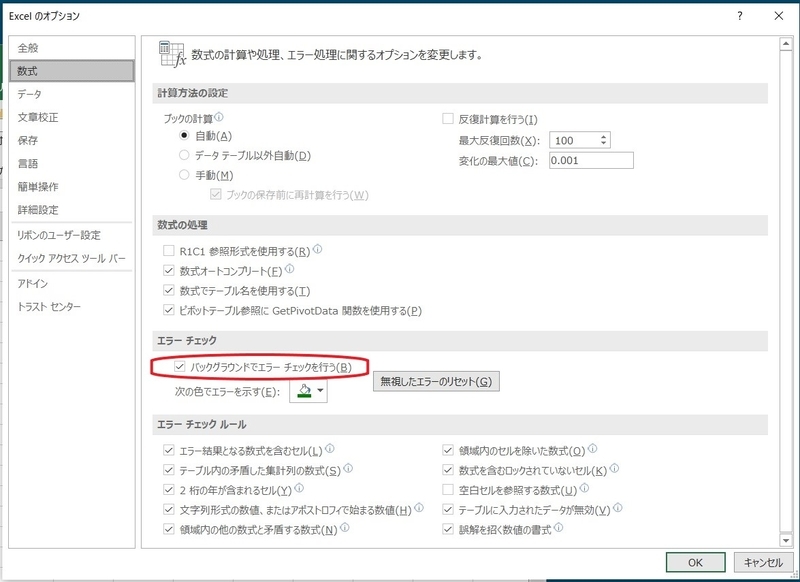Click 最大反復回数 spinner arrows
The height and width of the screenshot is (582, 800).
tap(604, 140)
